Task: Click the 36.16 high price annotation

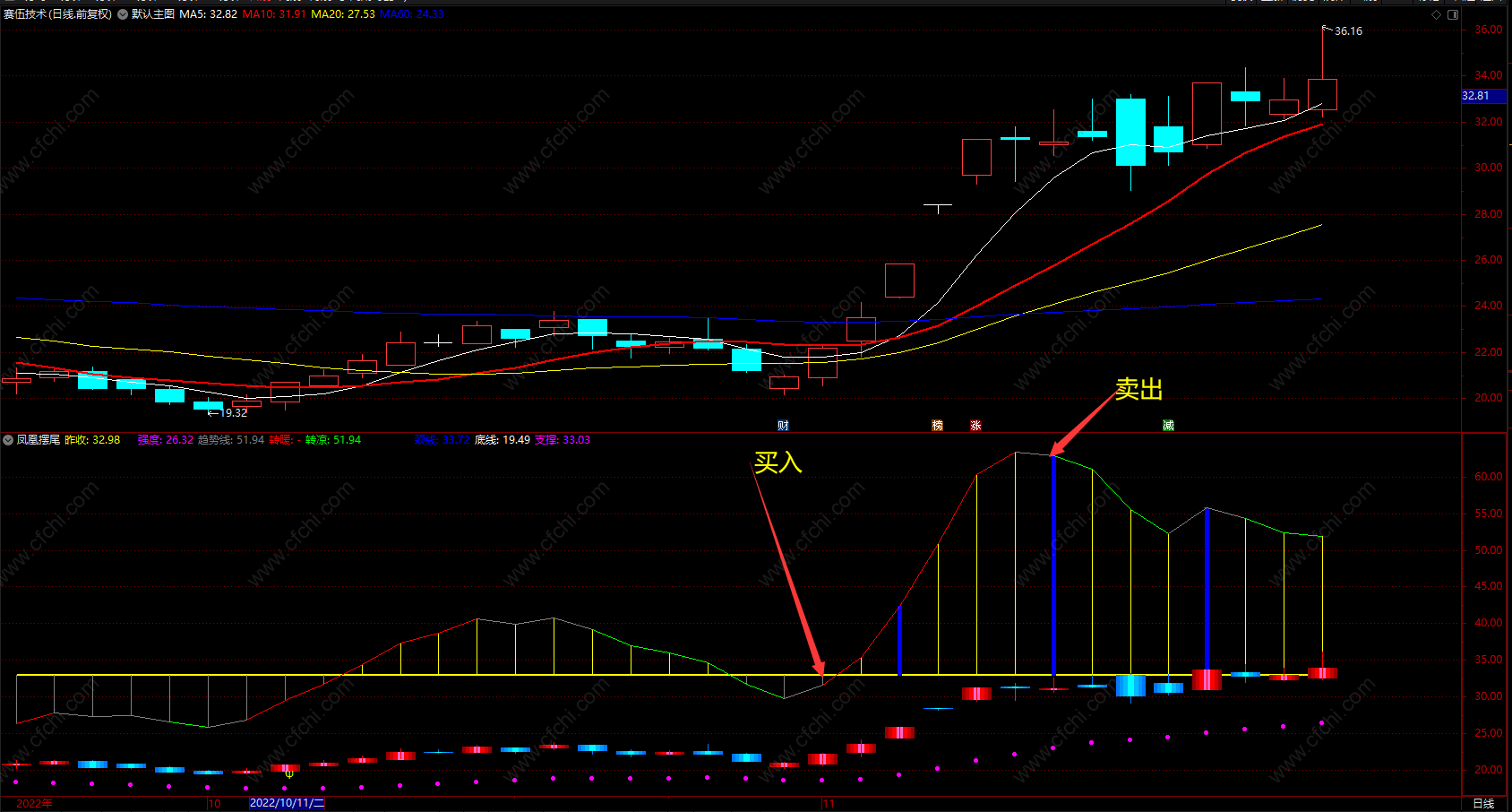Action: point(1348,31)
